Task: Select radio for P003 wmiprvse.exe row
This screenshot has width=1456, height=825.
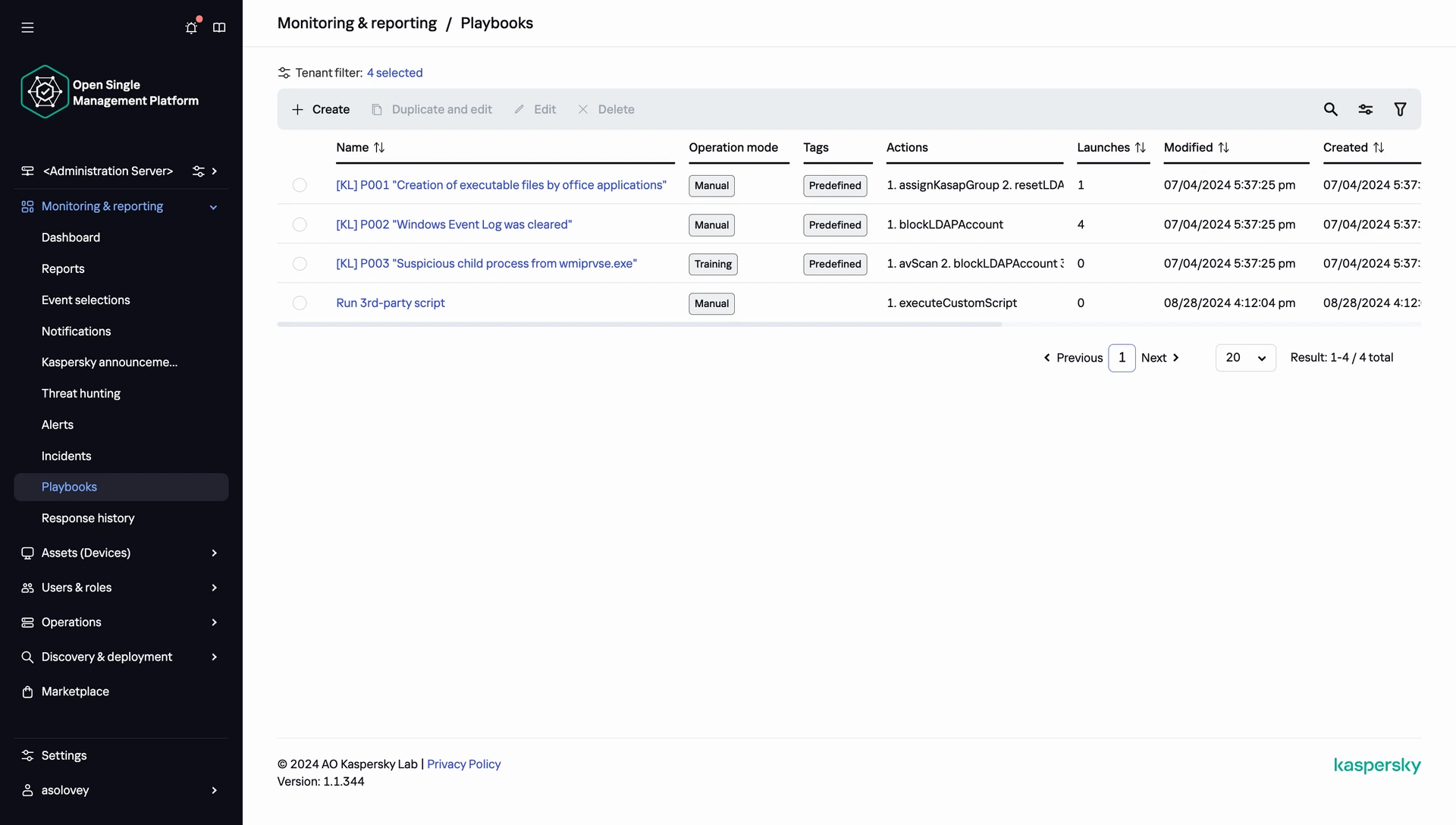Action: coord(300,263)
